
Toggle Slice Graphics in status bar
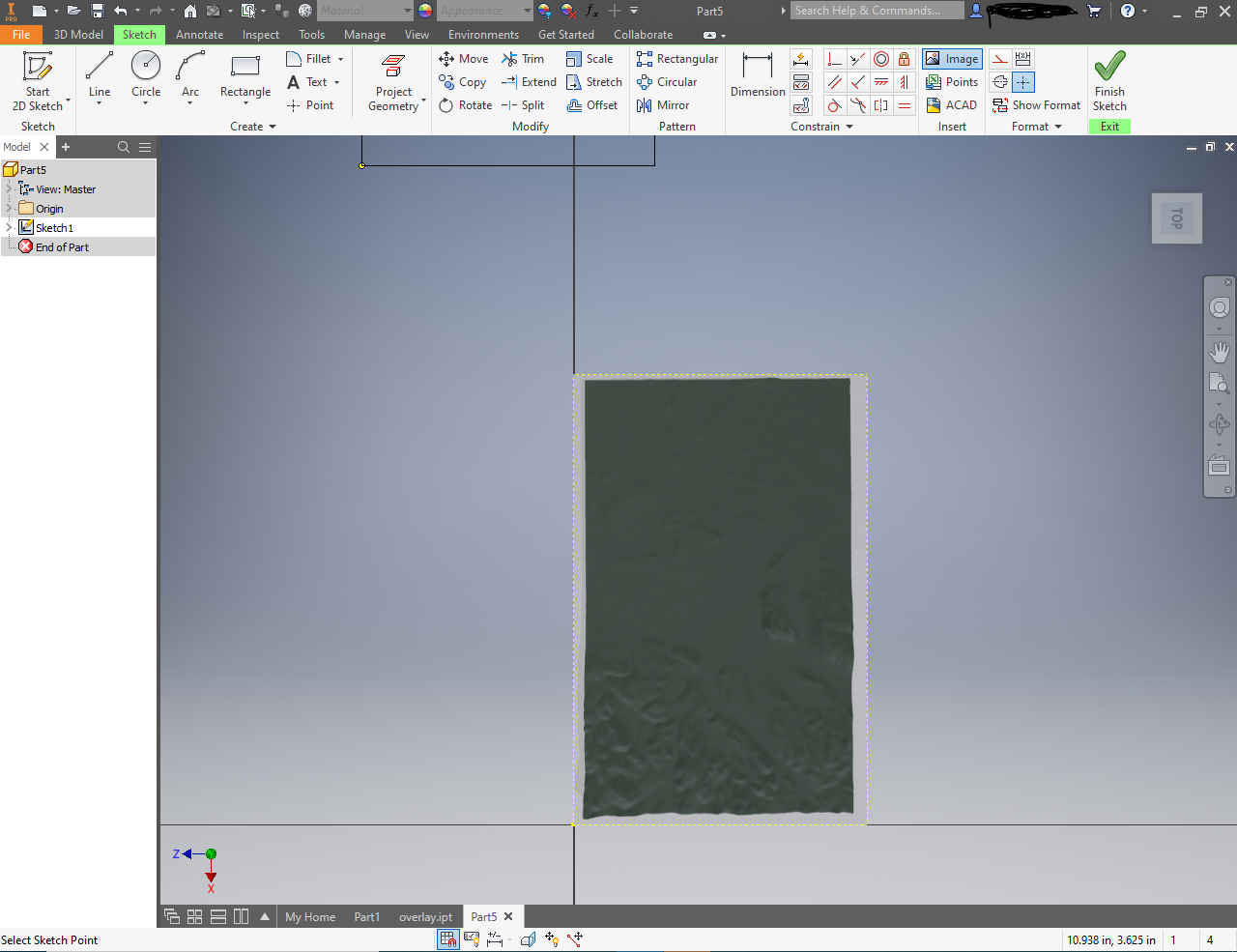[528, 938]
